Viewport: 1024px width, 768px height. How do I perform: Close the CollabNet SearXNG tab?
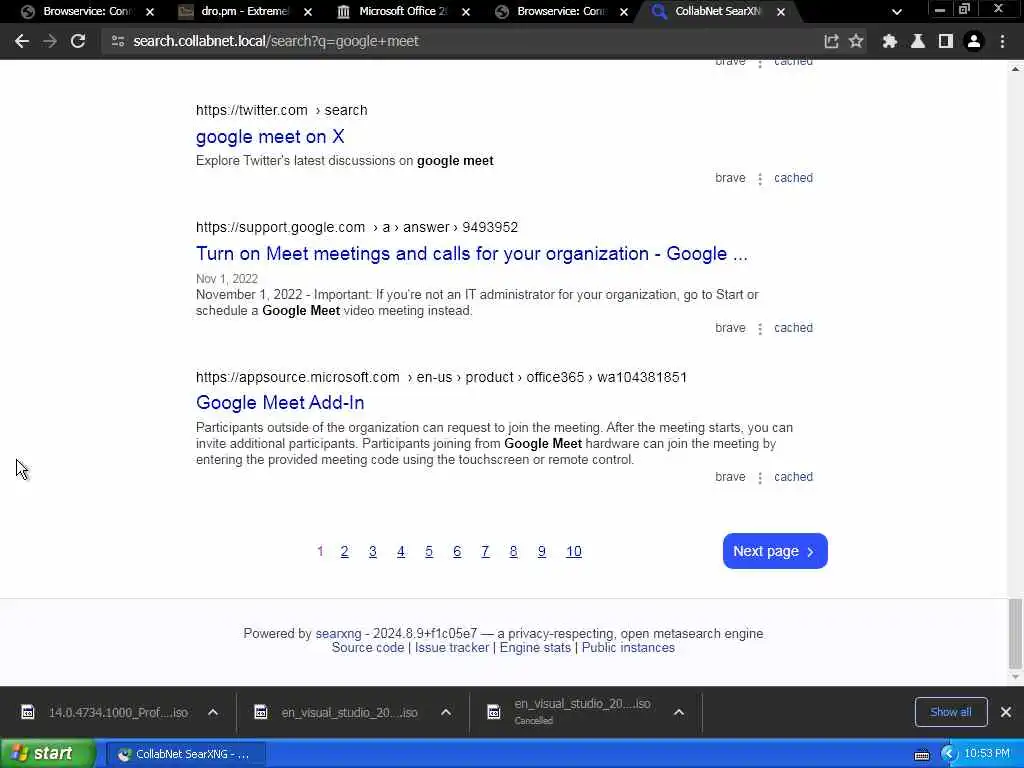tap(781, 12)
